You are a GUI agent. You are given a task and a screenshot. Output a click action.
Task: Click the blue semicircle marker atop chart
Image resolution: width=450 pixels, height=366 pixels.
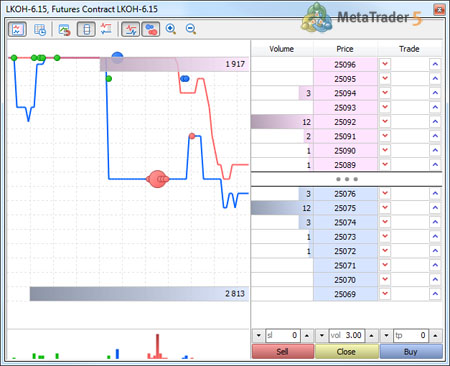(117, 56)
